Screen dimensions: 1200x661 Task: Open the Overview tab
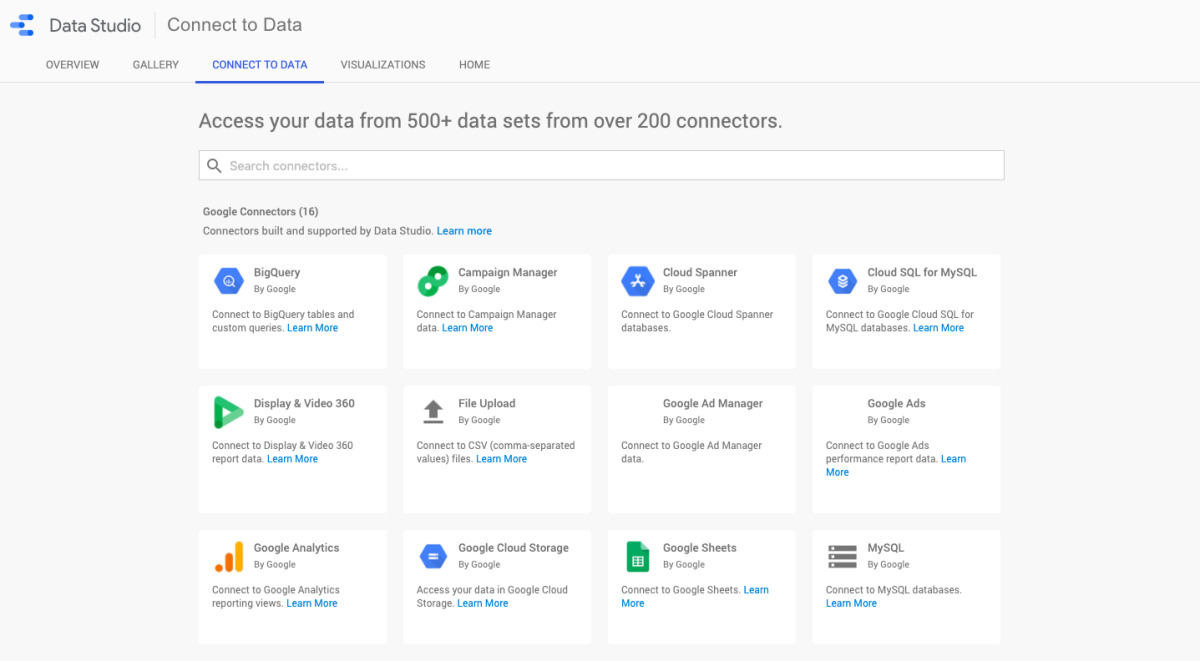tap(73, 65)
